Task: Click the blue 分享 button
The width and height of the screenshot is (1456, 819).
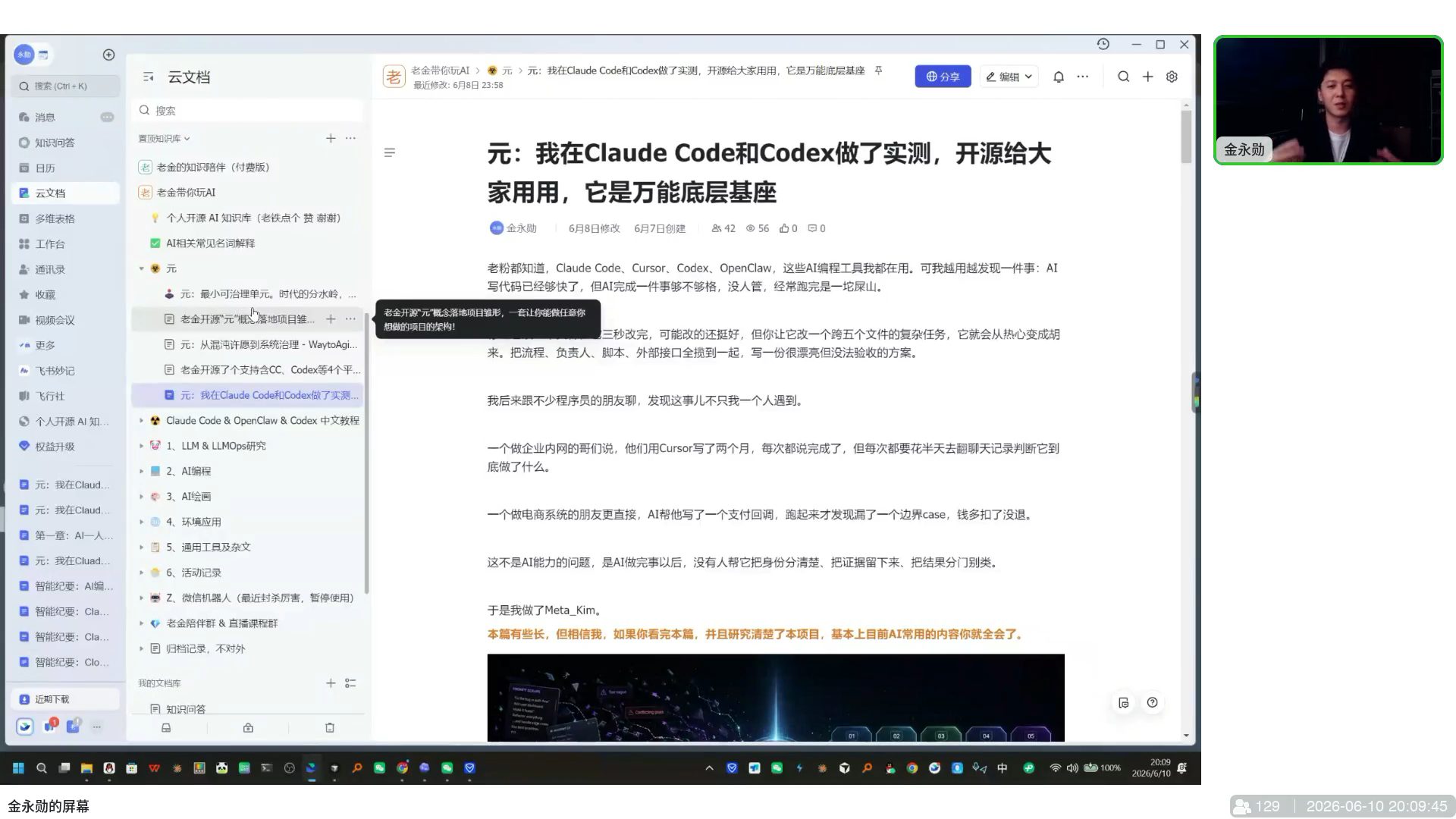Action: [x=943, y=77]
